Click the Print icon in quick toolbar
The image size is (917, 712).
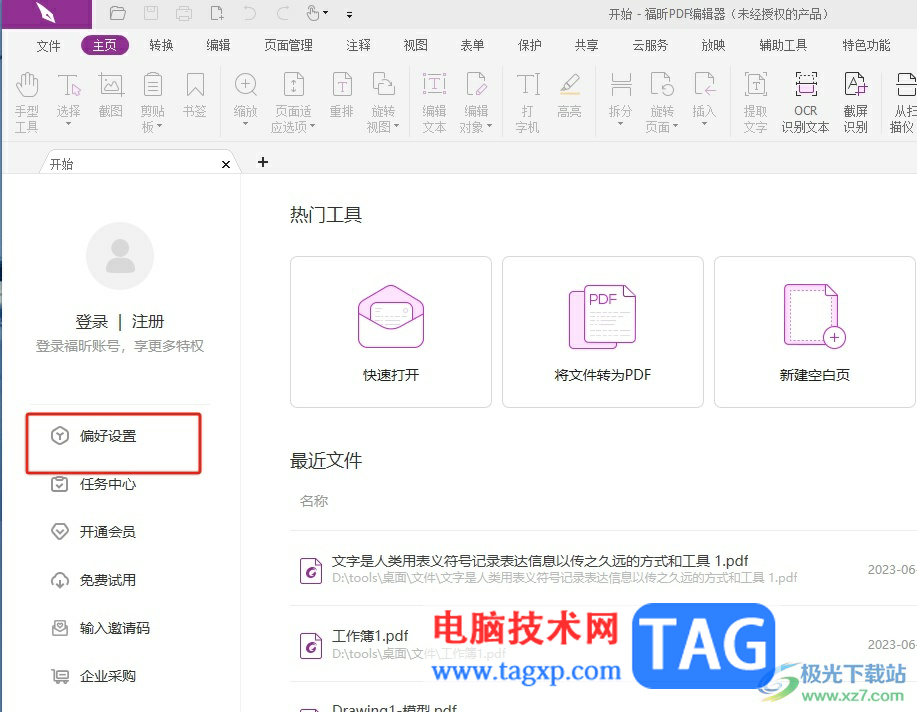[184, 13]
